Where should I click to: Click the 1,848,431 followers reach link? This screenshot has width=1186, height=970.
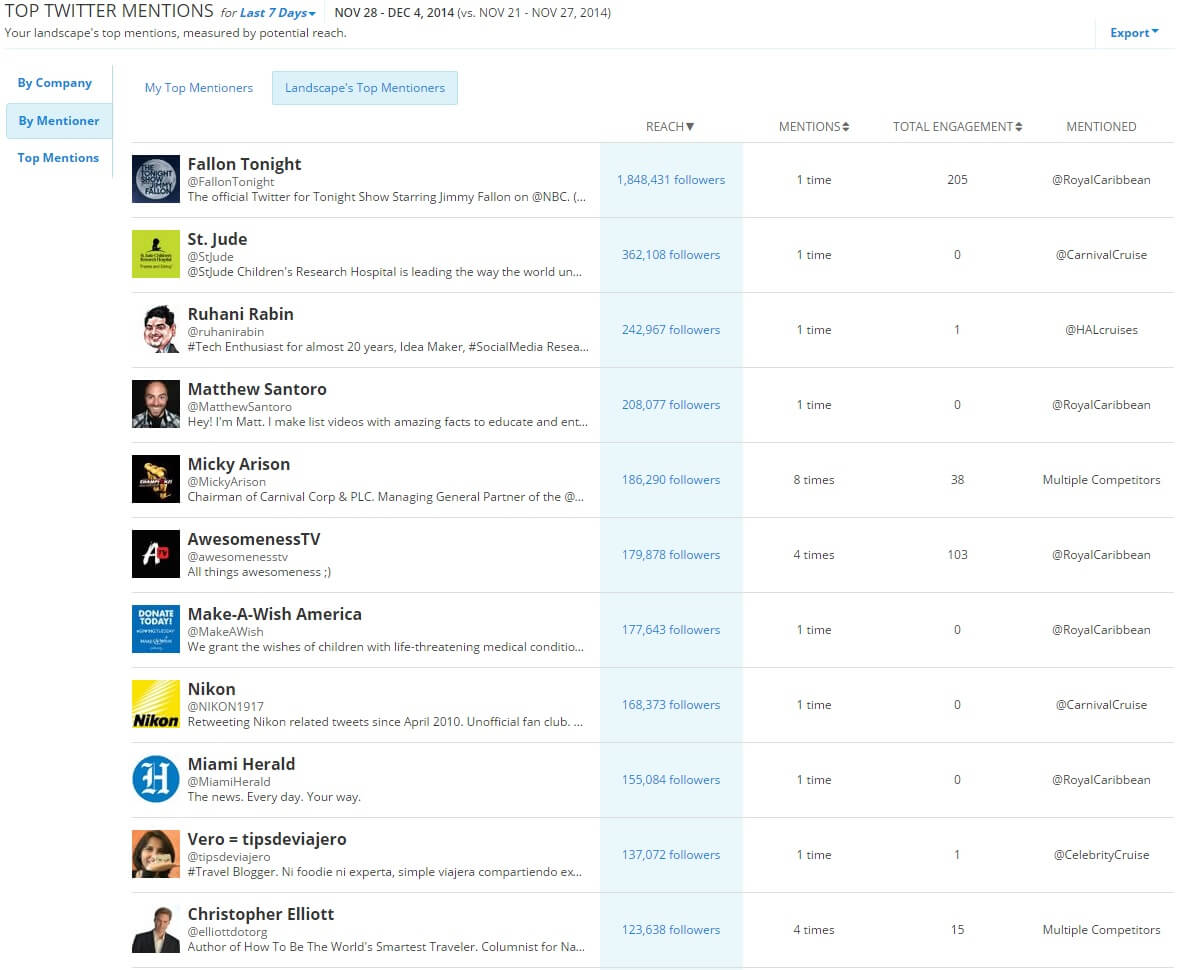click(671, 180)
